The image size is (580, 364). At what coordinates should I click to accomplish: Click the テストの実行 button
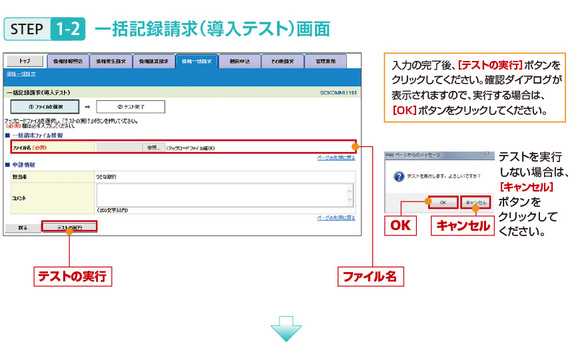[x=70, y=227]
